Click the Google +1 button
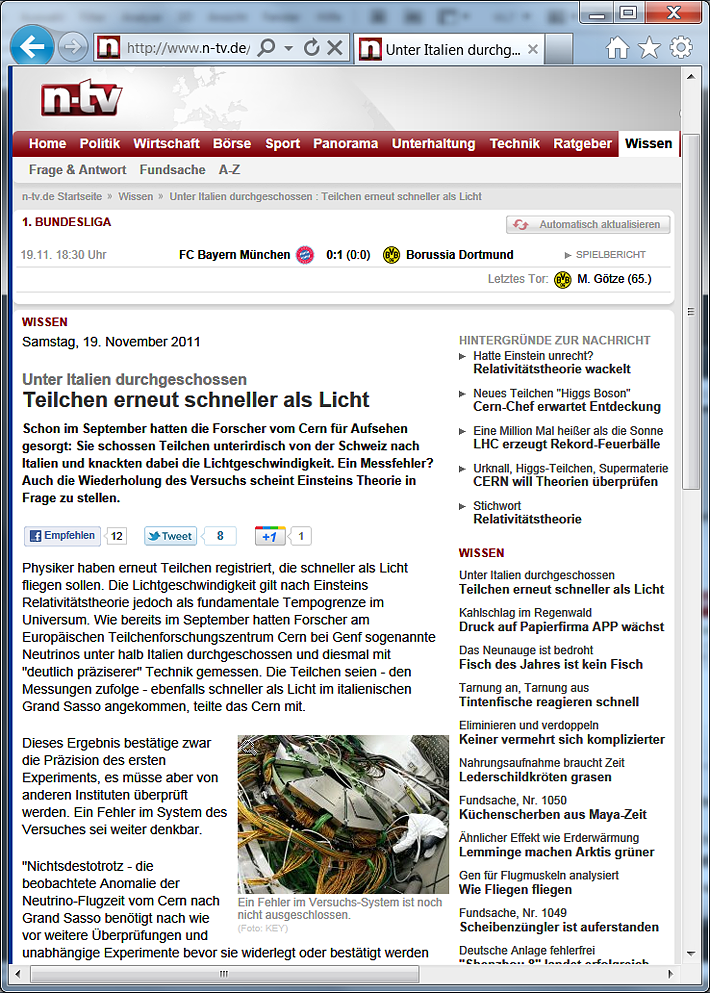 (270, 536)
